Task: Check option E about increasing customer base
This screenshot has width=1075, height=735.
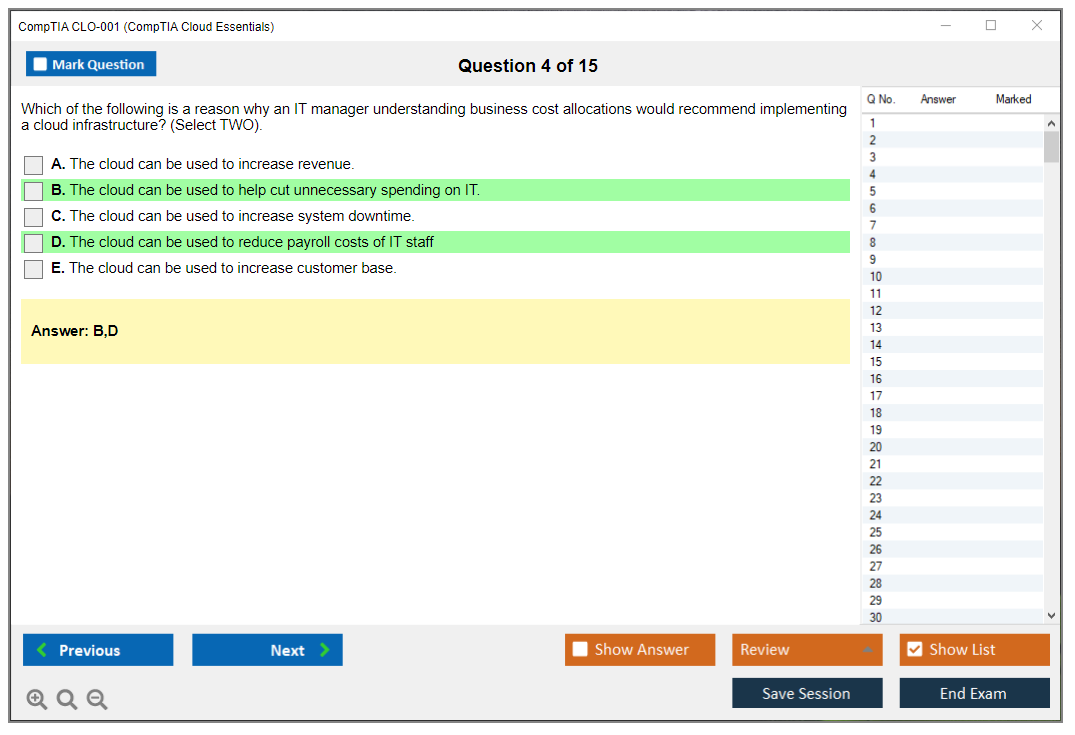Action: click(34, 269)
